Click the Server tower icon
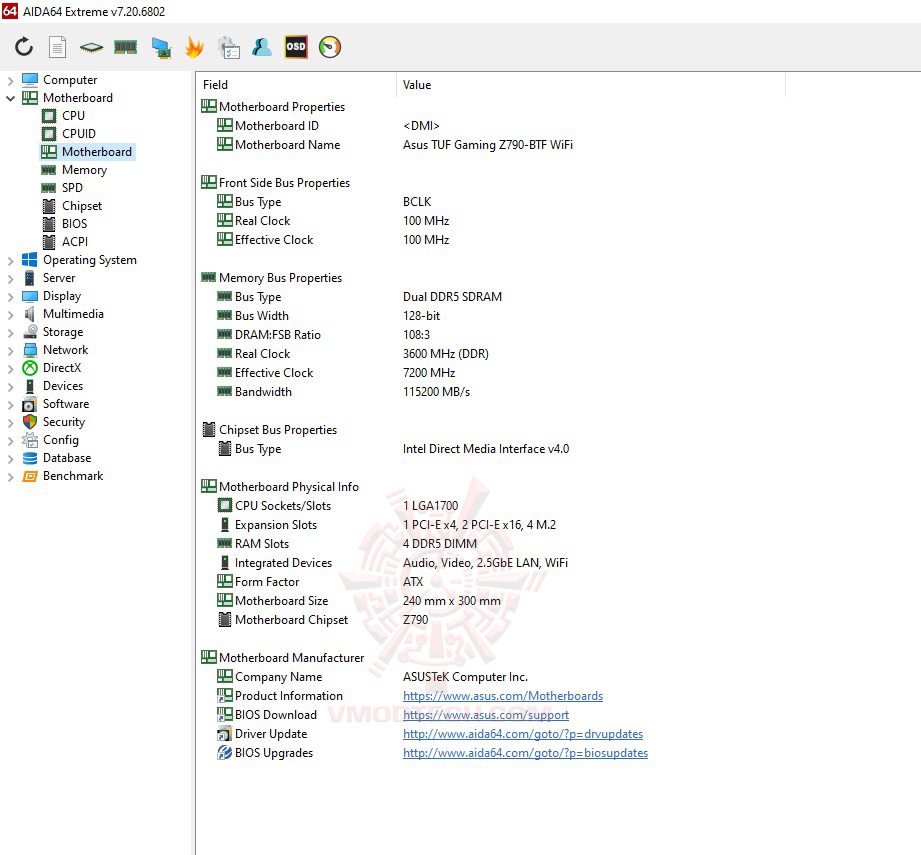The width and height of the screenshot is (921, 855). pos(29,278)
